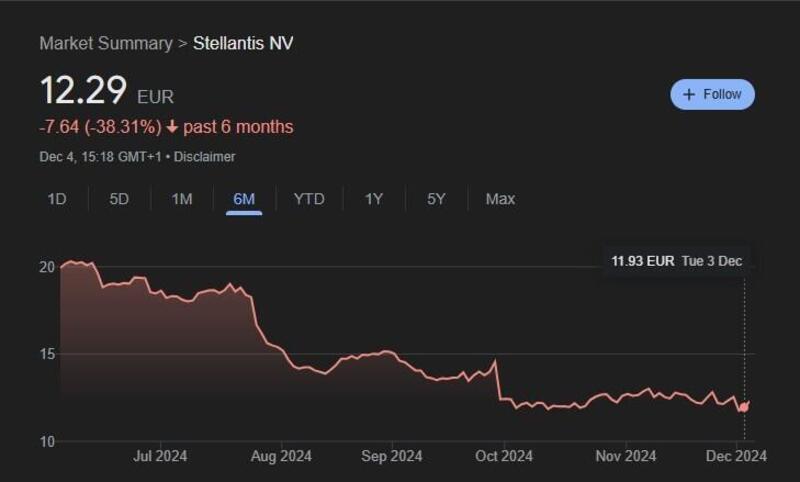Open the Disclaimer link

[x=205, y=157]
